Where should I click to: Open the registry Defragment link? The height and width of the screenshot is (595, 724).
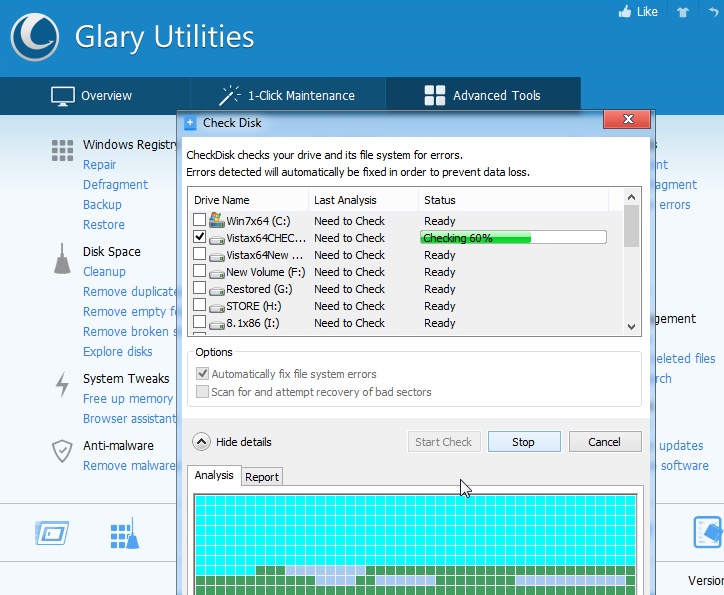(x=115, y=185)
